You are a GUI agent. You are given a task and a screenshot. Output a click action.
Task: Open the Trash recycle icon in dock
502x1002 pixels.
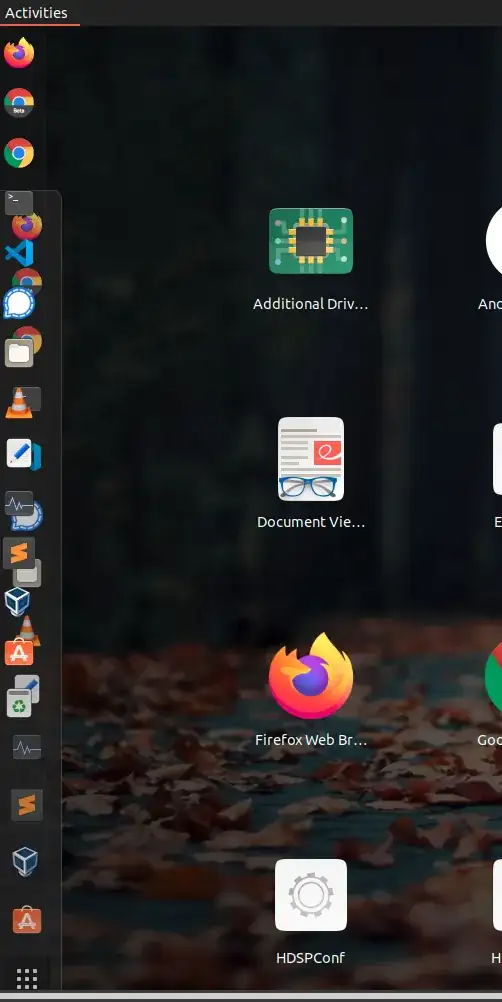(x=19, y=703)
